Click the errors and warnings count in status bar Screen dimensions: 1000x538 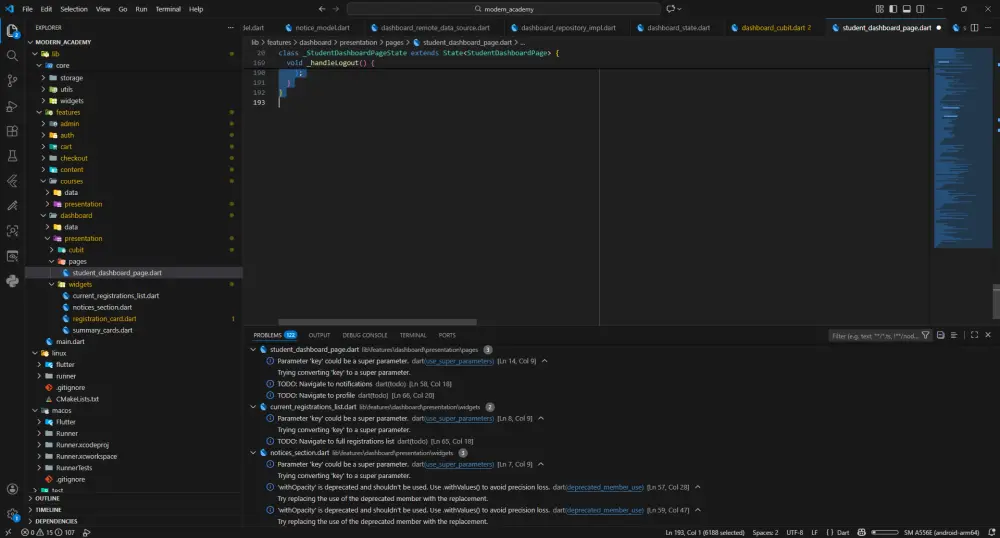coord(48,532)
